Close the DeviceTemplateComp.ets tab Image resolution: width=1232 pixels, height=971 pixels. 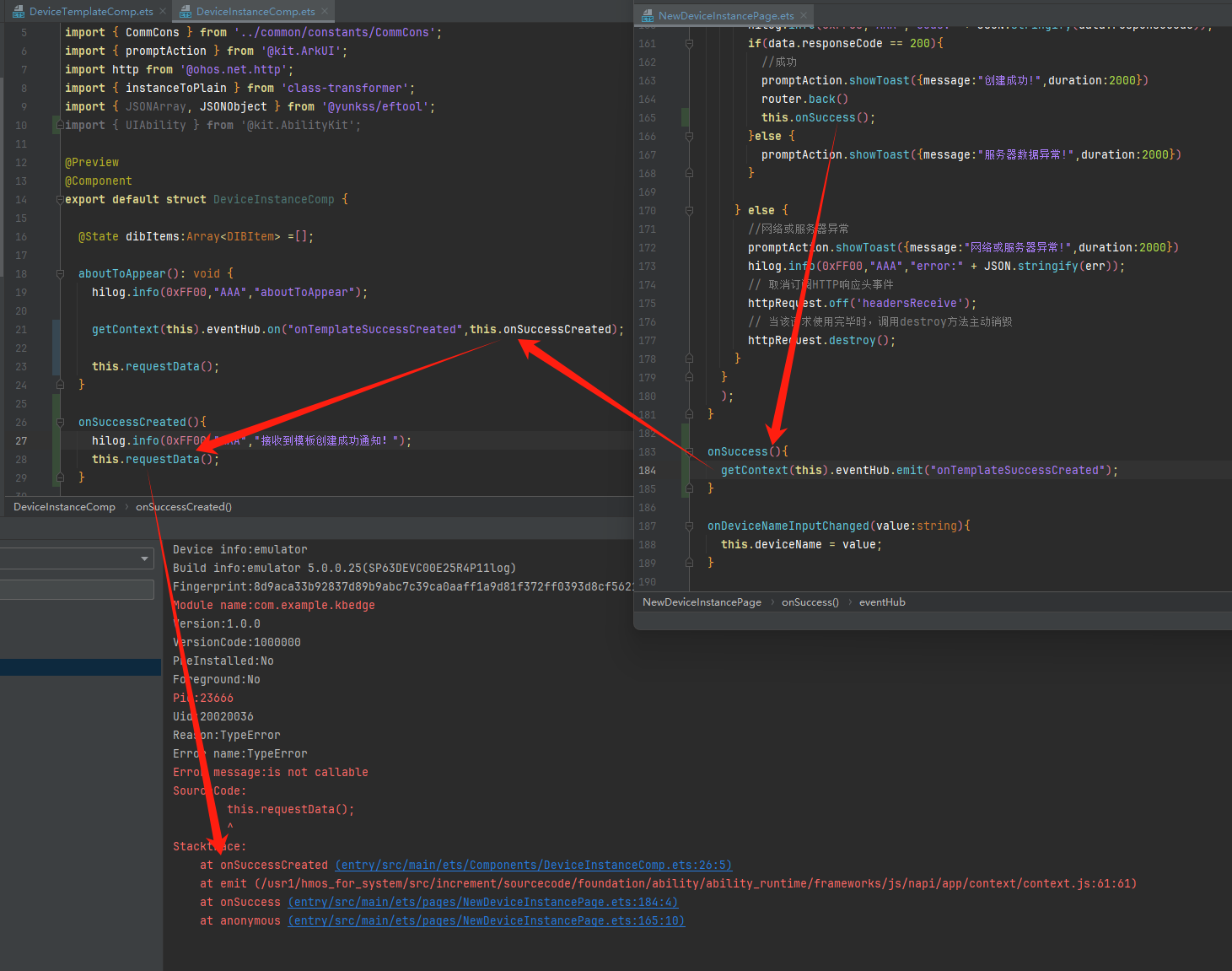(x=162, y=12)
